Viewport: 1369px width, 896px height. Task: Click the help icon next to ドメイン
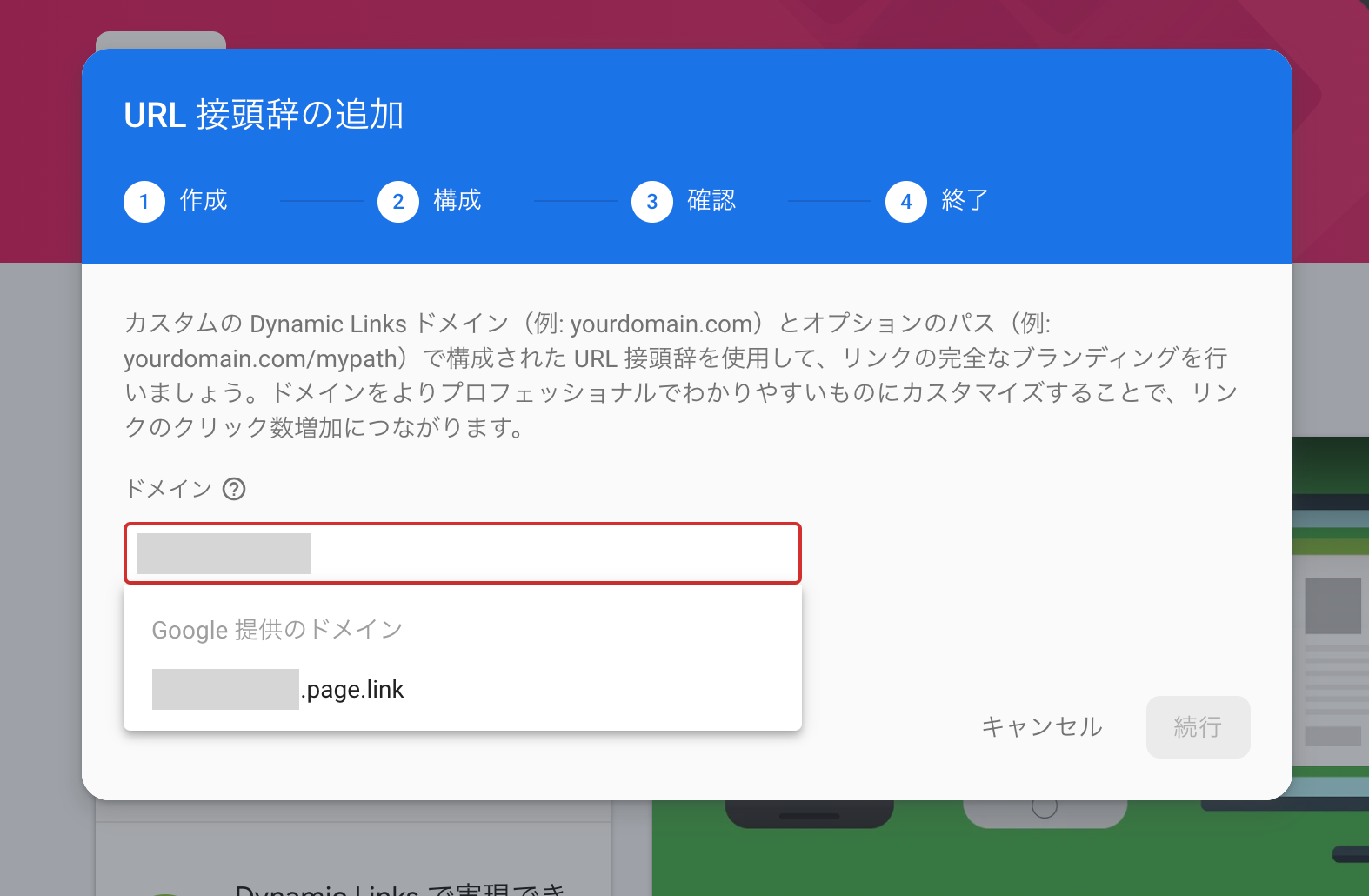[234, 489]
